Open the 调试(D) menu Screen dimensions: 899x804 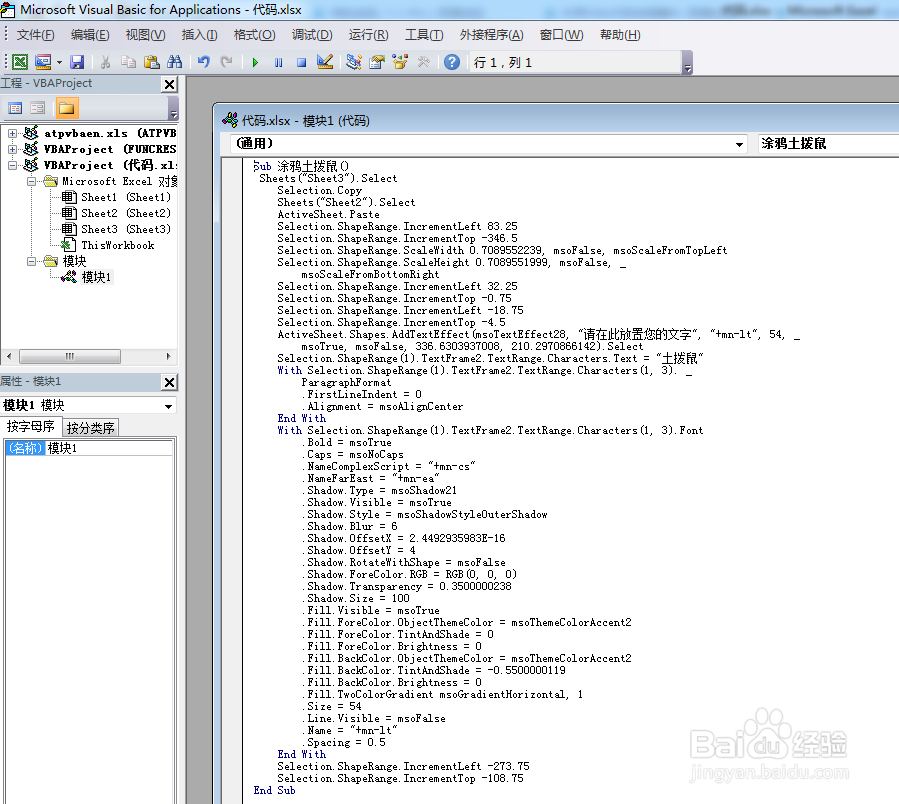coord(312,35)
